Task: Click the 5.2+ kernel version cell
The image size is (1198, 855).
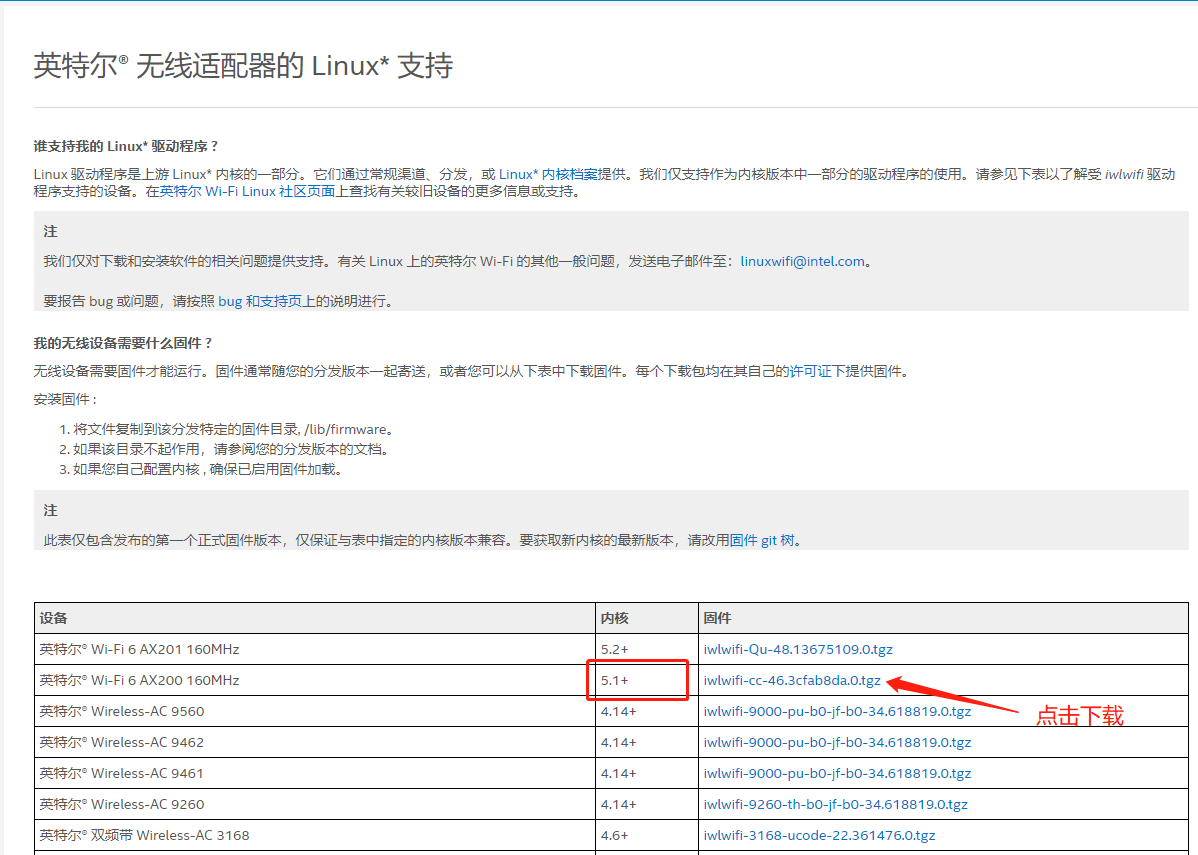Action: tap(646, 649)
